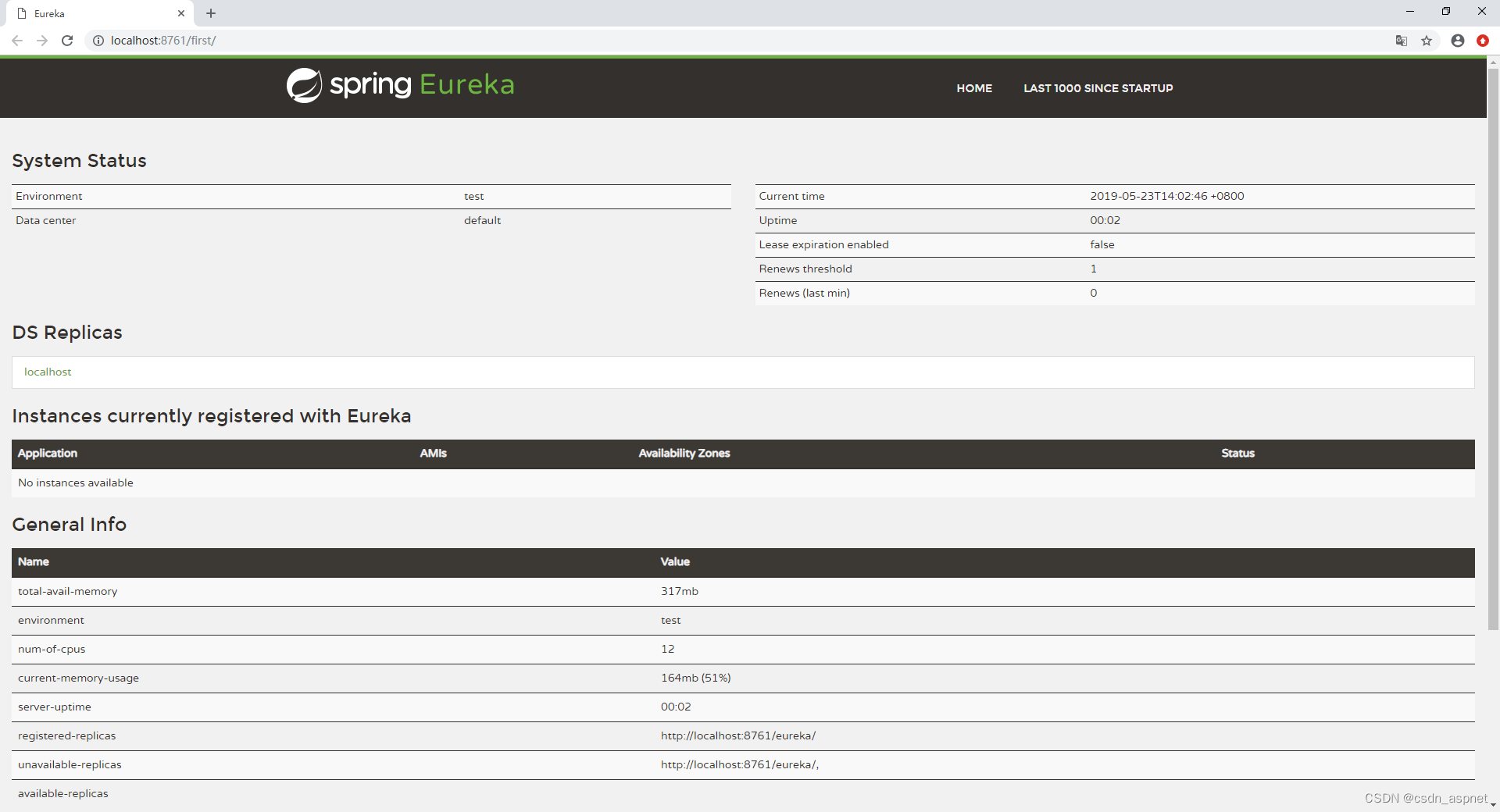
Task: Reload the Eureka page
Action: click(67, 41)
